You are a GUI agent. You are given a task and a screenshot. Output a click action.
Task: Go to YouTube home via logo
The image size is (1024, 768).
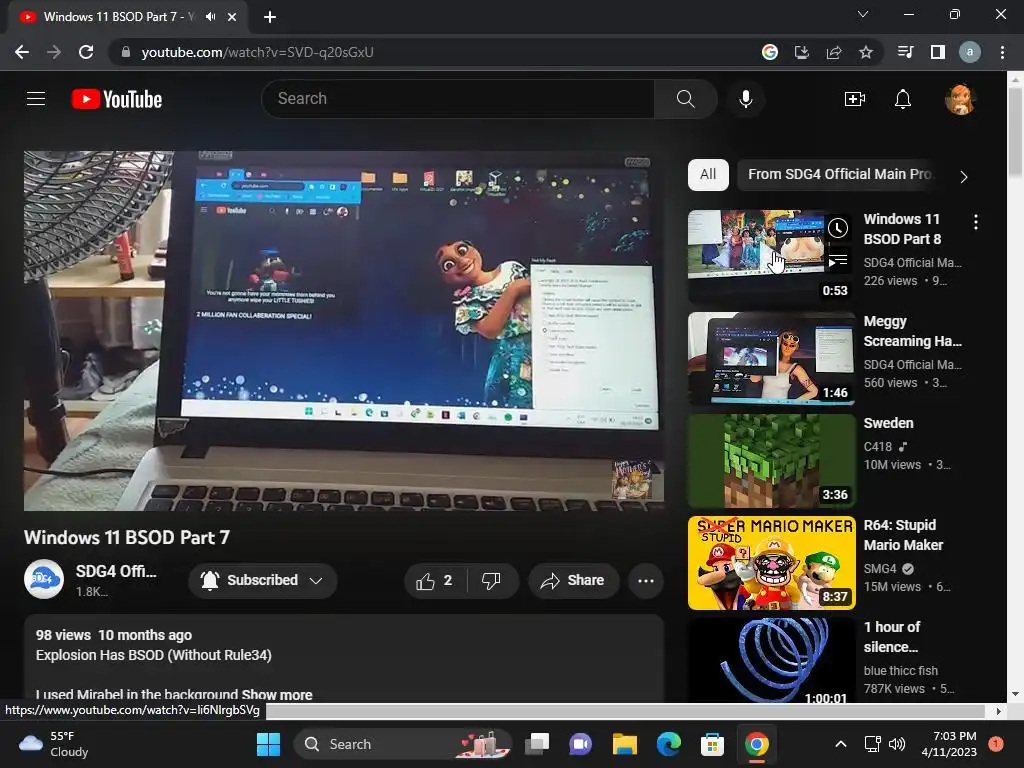tap(117, 99)
